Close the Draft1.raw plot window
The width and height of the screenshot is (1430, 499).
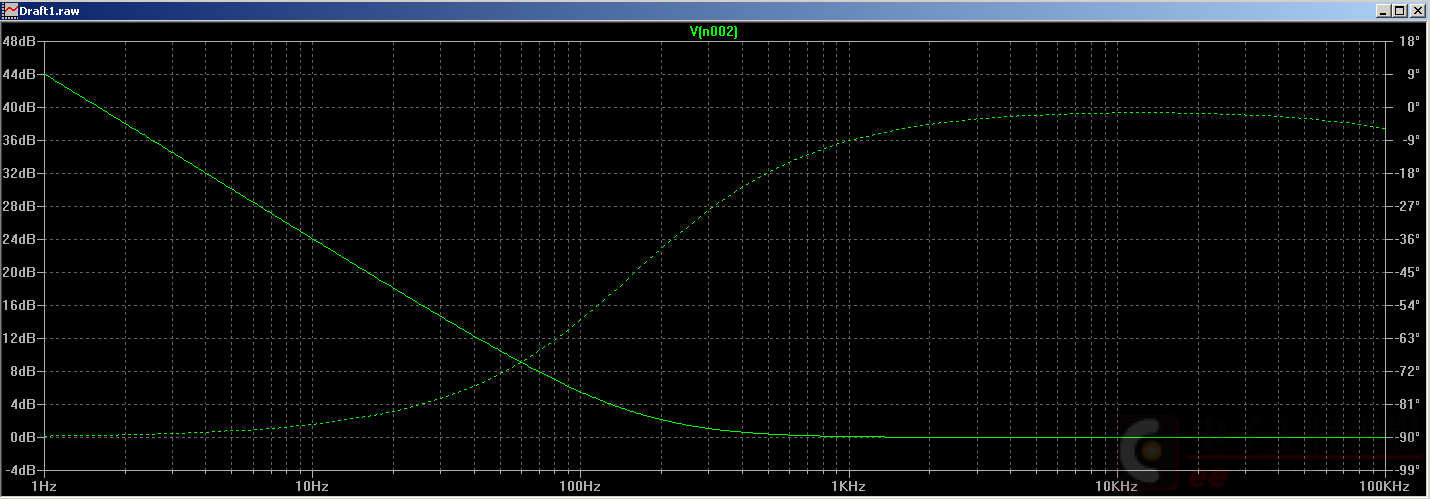pos(1418,10)
